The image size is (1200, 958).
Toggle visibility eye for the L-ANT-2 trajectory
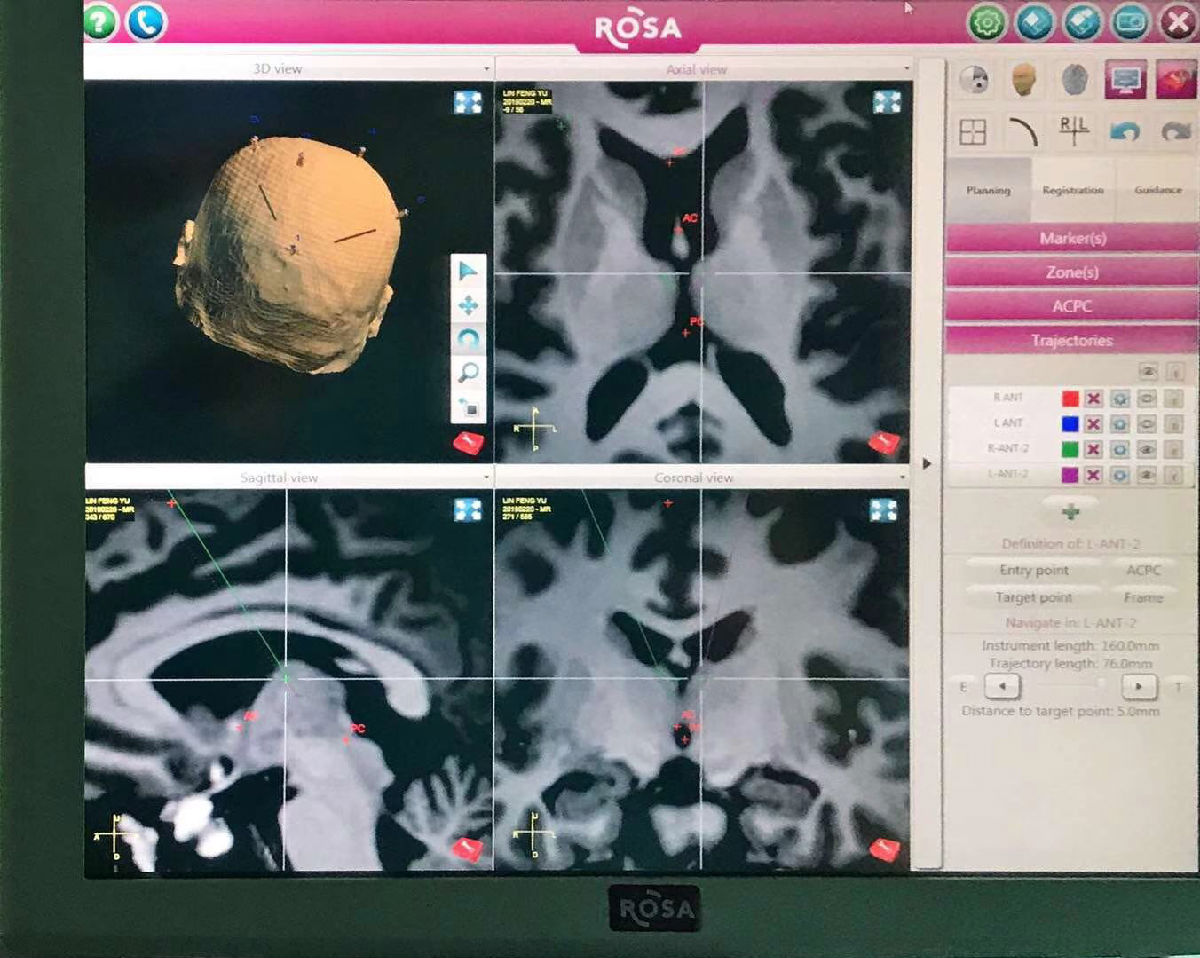pyautogui.click(x=1148, y=475)
